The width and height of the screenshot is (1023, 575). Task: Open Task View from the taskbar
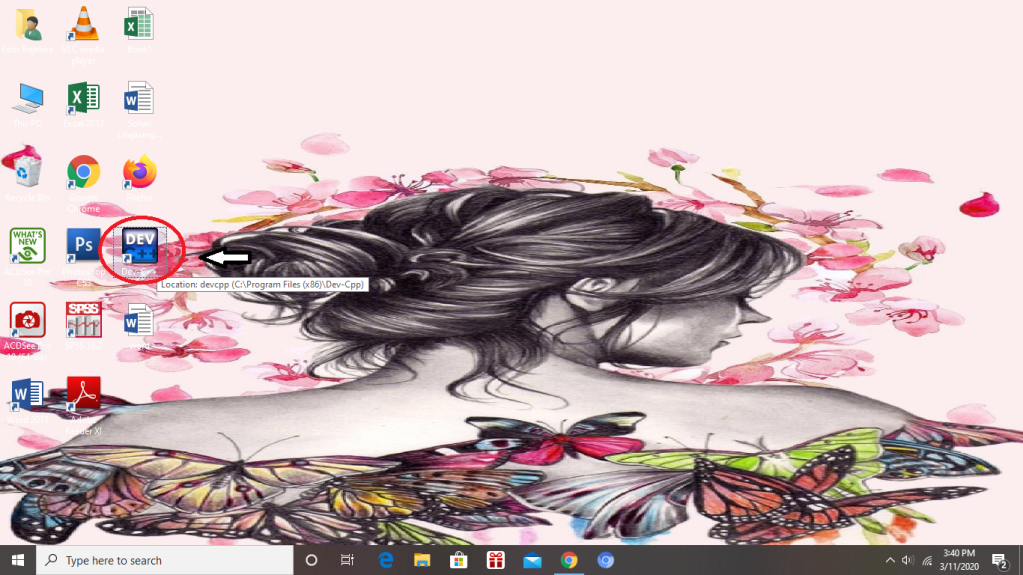pos(347,560)
